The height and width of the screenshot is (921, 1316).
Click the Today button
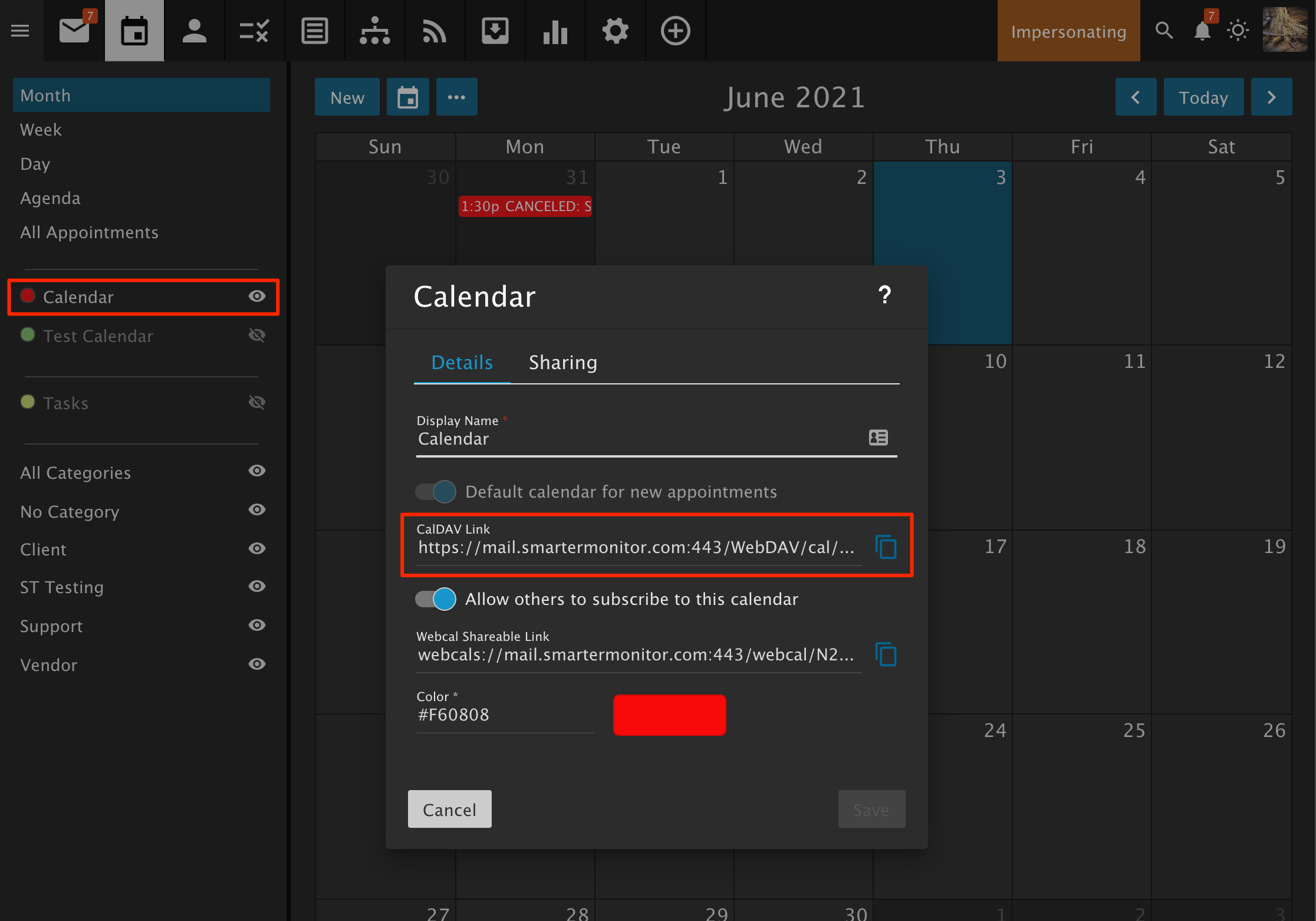tap(1203, 97)
